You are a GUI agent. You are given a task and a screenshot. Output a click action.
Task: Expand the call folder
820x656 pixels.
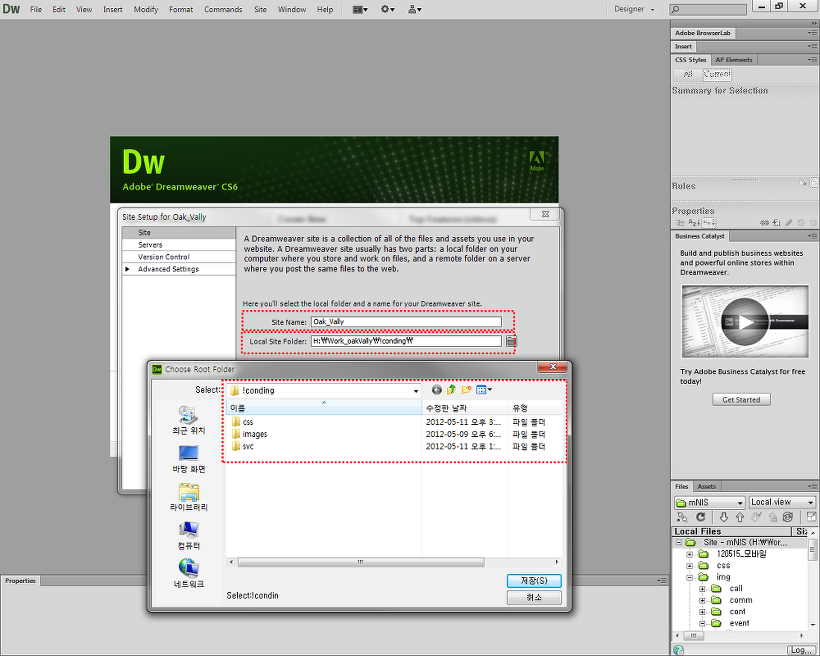(x=702, y=589)
